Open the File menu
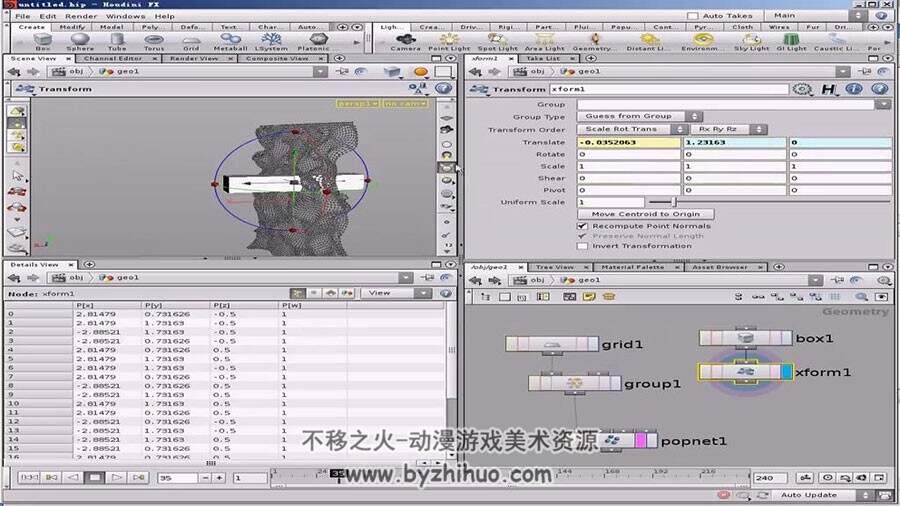The width and height of the screenshot is (900, 506). 22,16
